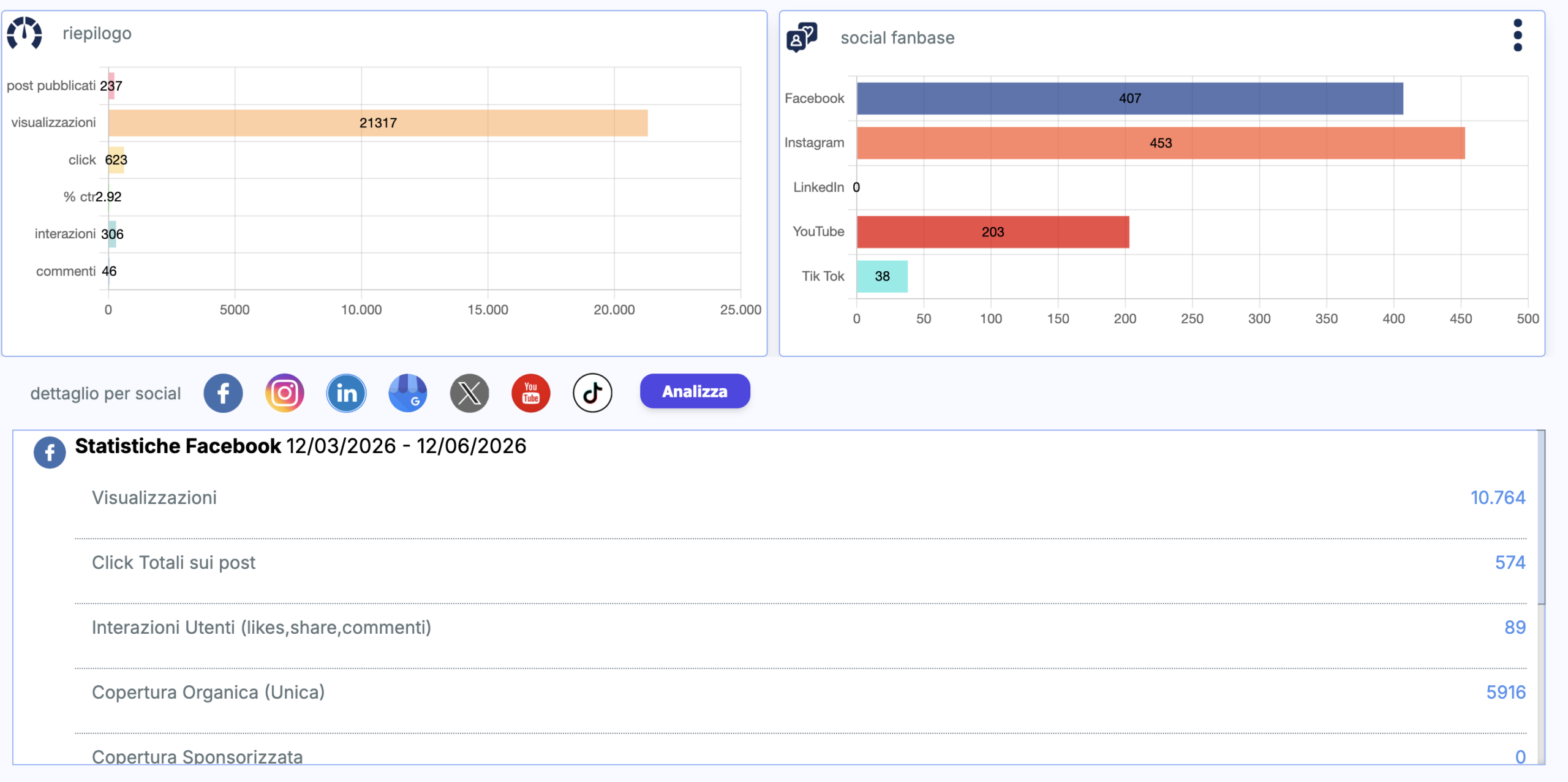Click the 'Copertura Organica (Unica)' label
This screenshot has height=782, width=1568.
tap(208, 692)
